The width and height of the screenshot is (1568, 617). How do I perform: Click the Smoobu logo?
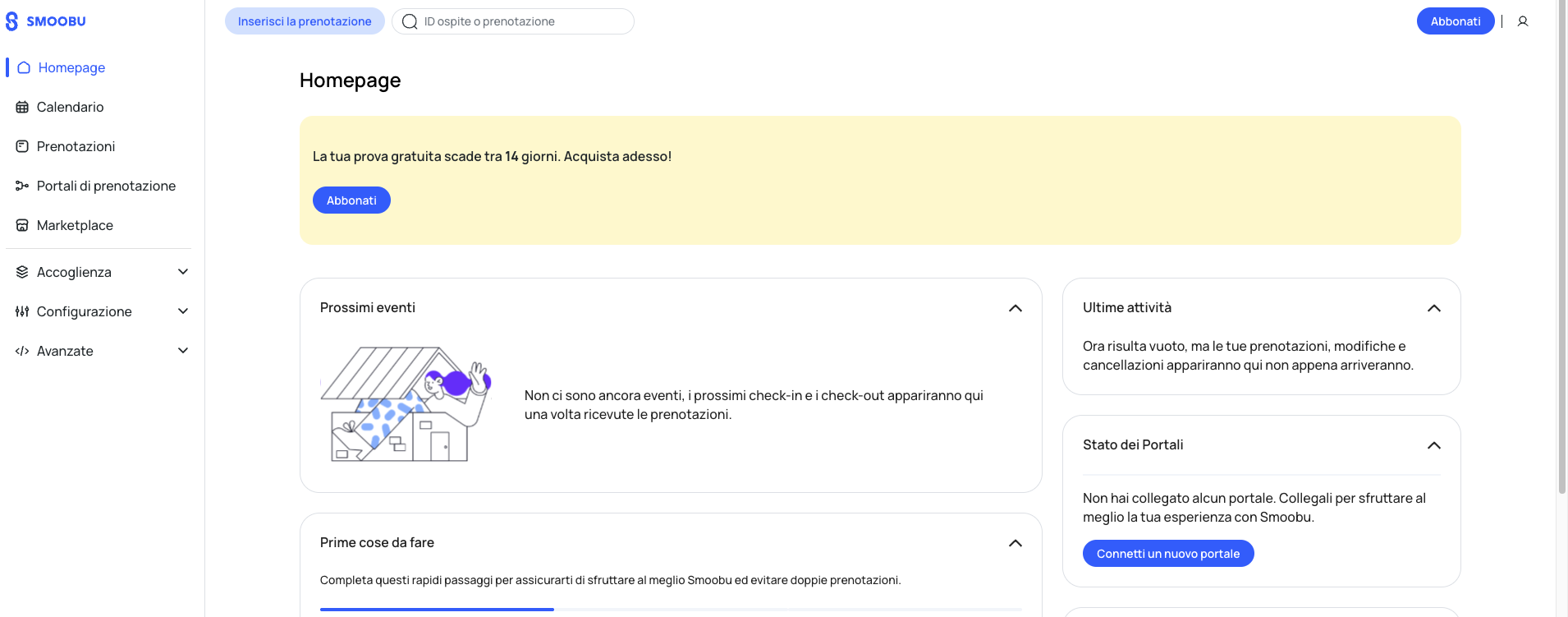46,21
